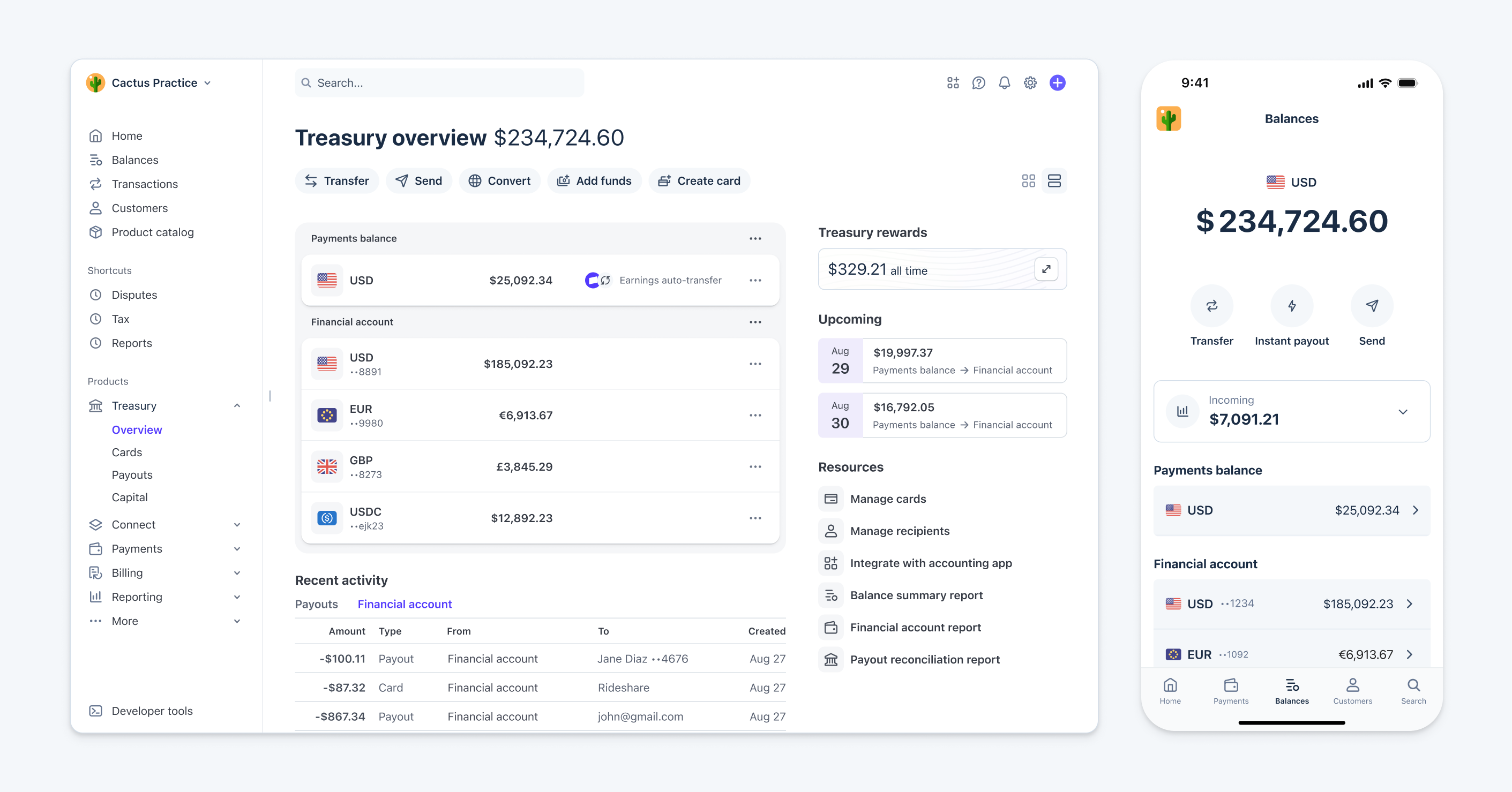Expand the Treasury rewards arrow icon
Screen dimensions: 1512x792
click(x=1046, y=269)
